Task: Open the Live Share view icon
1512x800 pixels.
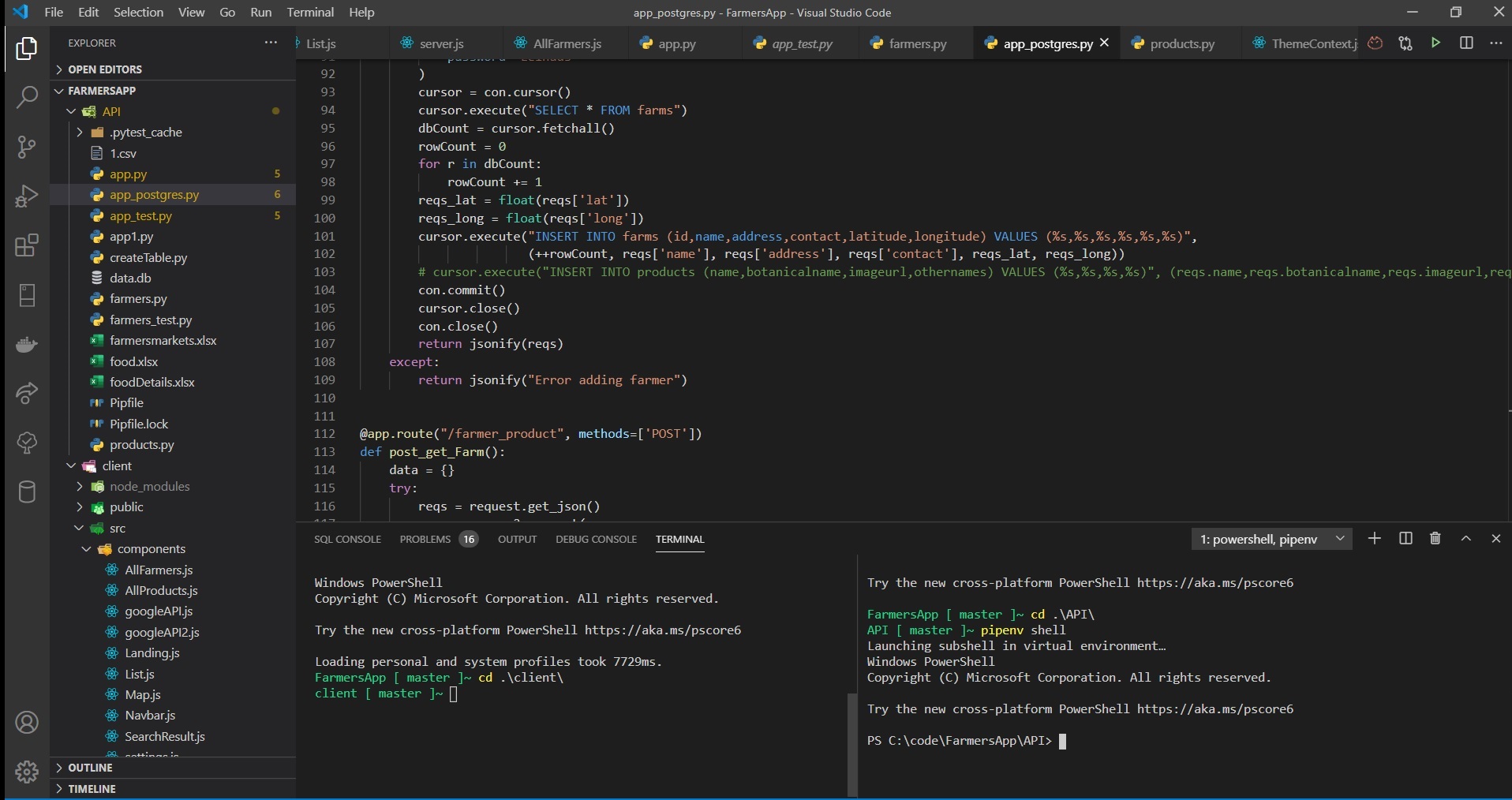Action: pos(27,394)
